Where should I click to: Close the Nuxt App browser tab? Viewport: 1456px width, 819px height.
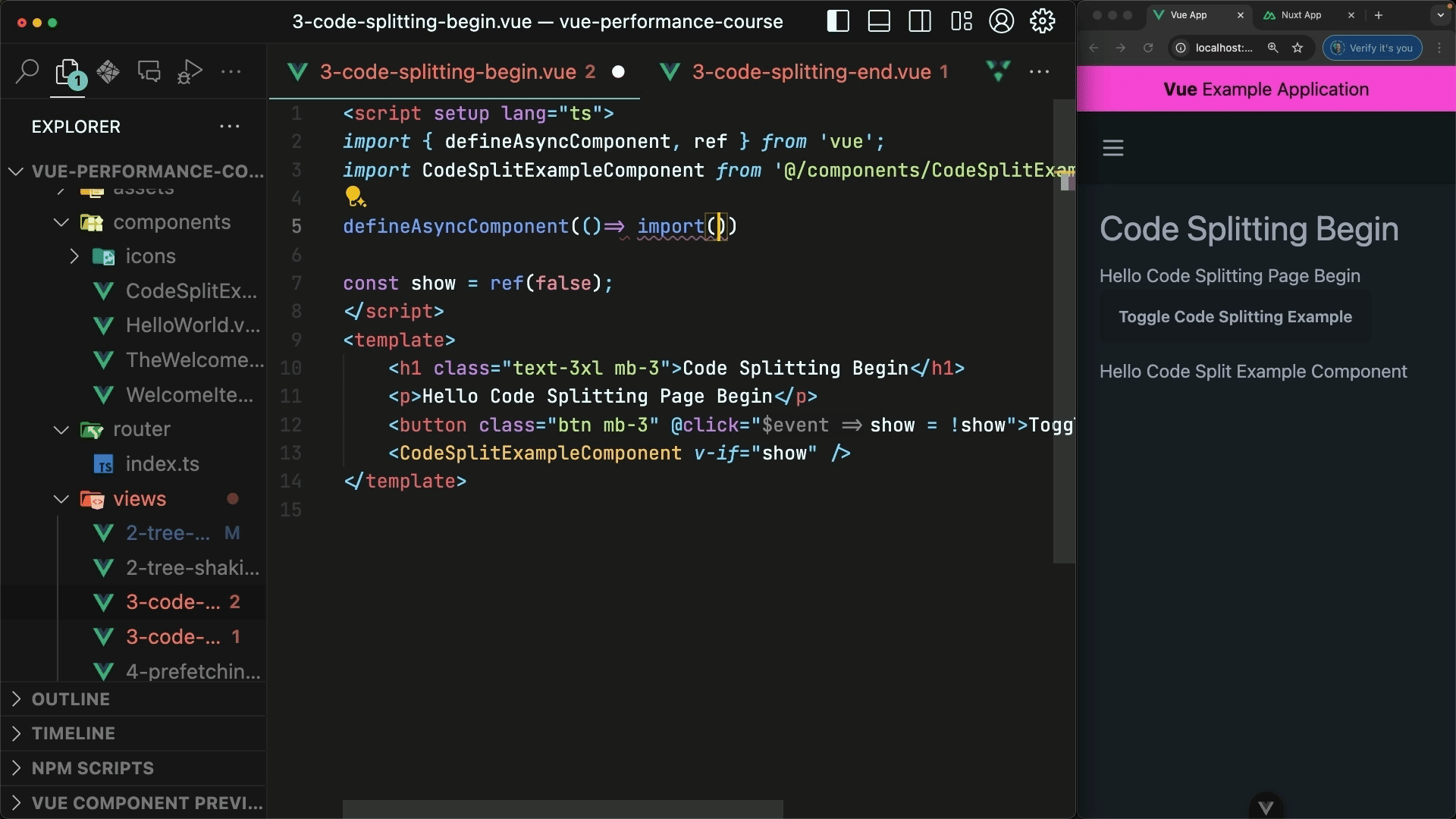tap(1351, 15)
